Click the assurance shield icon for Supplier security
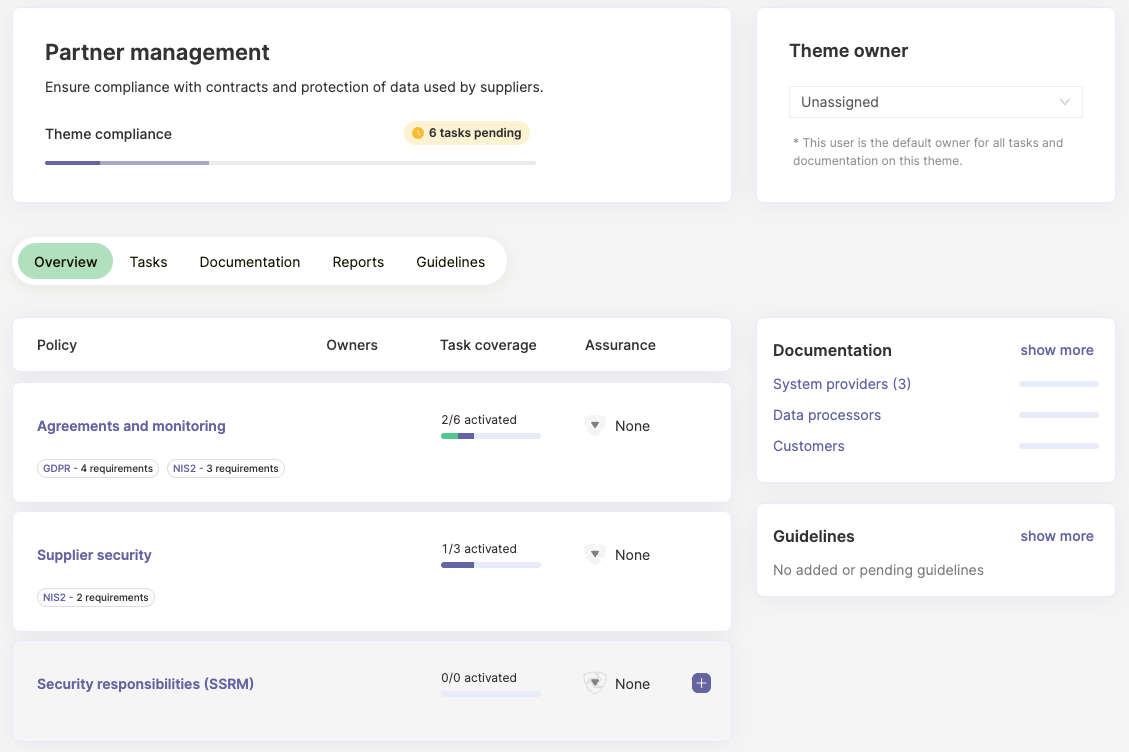 pos(595,554)
